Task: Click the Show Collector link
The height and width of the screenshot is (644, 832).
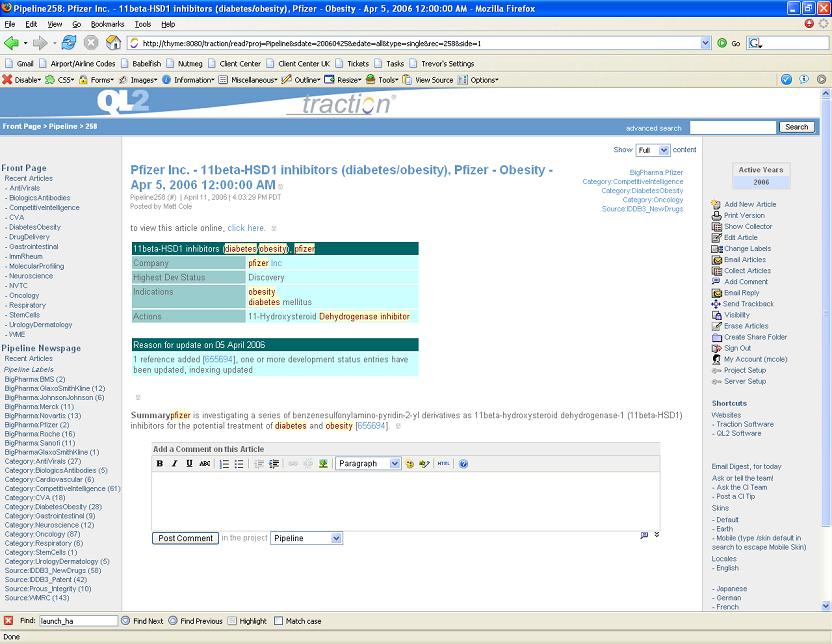Action: click(x=748, y=227)
